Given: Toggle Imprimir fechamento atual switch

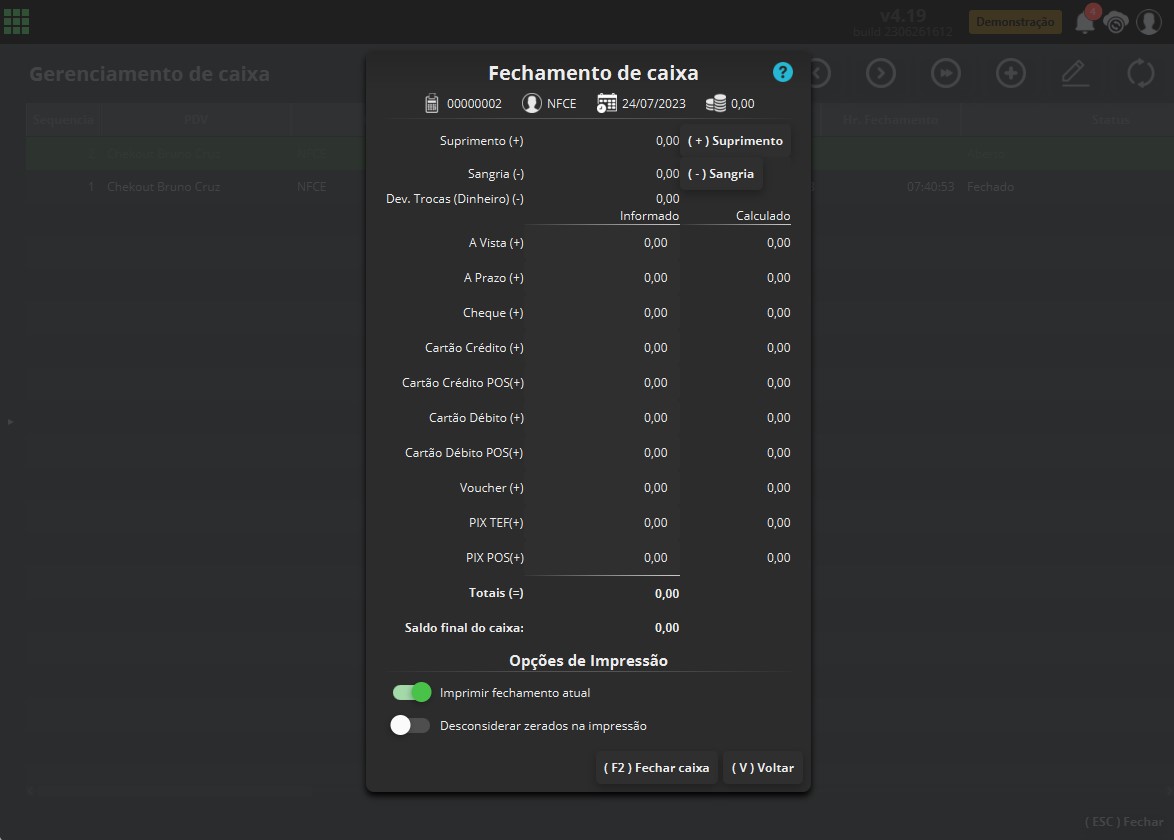Looking at the screenshot, I should tap(412, 693).
